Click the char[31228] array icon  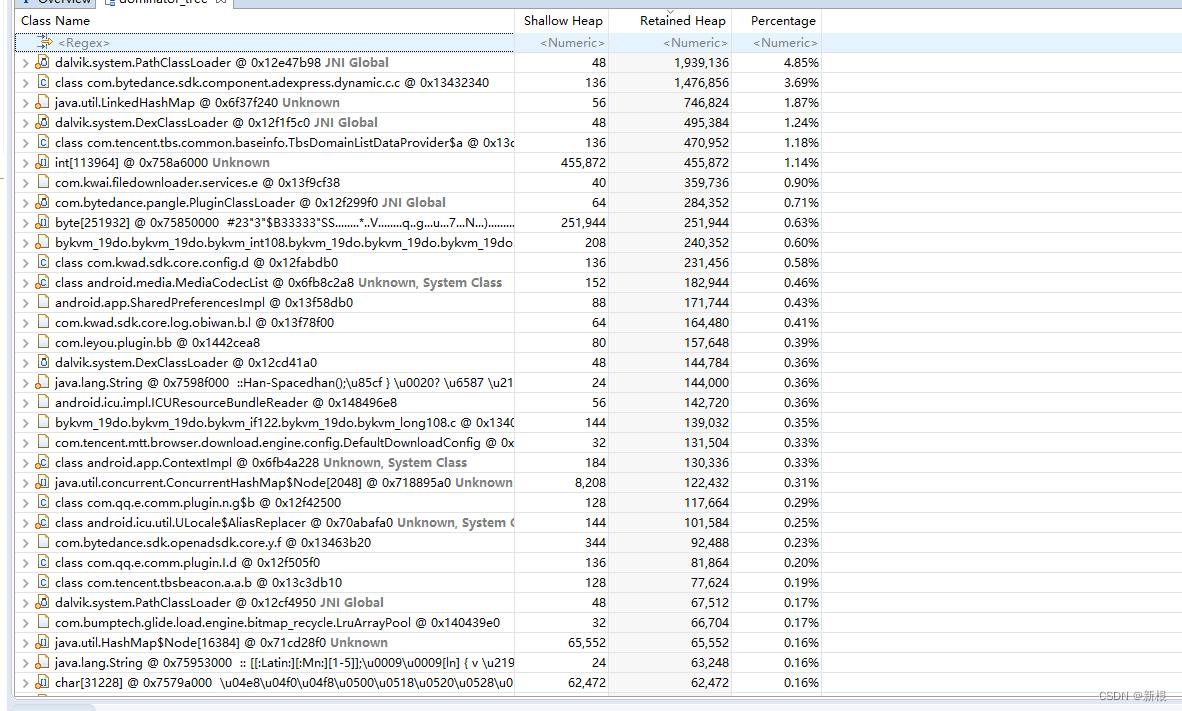coord(43,682)
